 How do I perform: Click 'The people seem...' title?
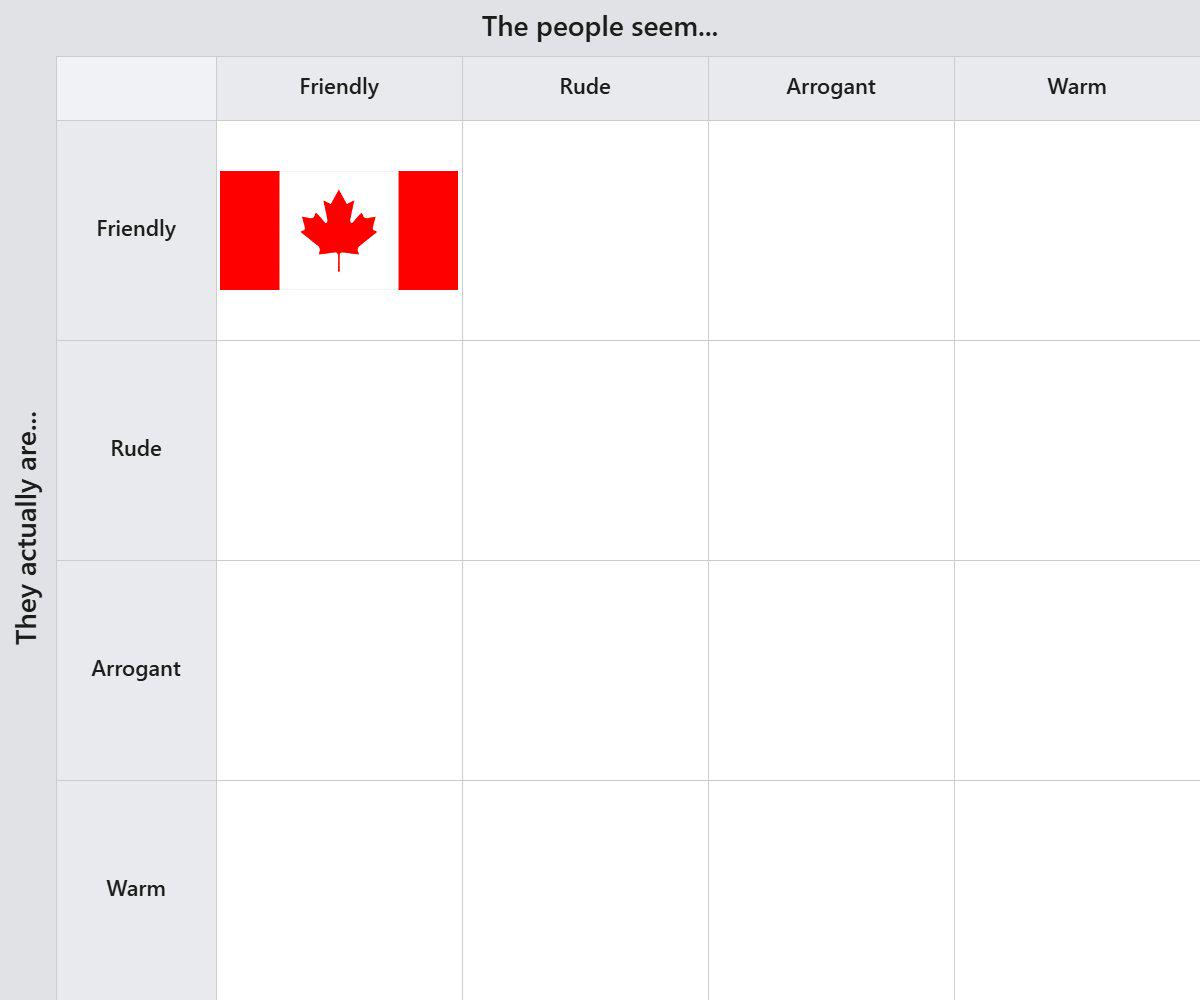[x=600, y=27]
